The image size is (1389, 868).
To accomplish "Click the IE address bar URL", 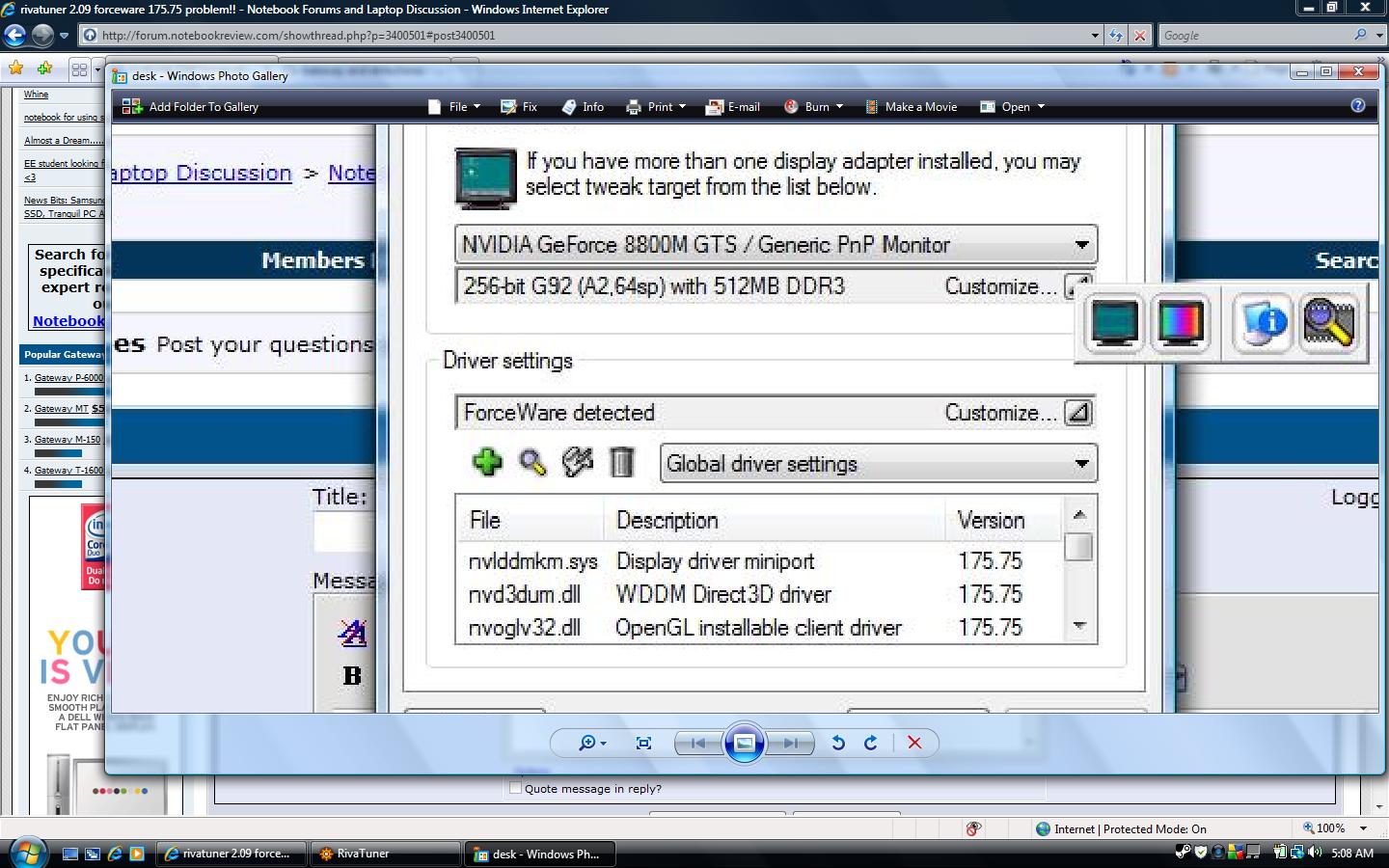I will [x=298, y=36].
